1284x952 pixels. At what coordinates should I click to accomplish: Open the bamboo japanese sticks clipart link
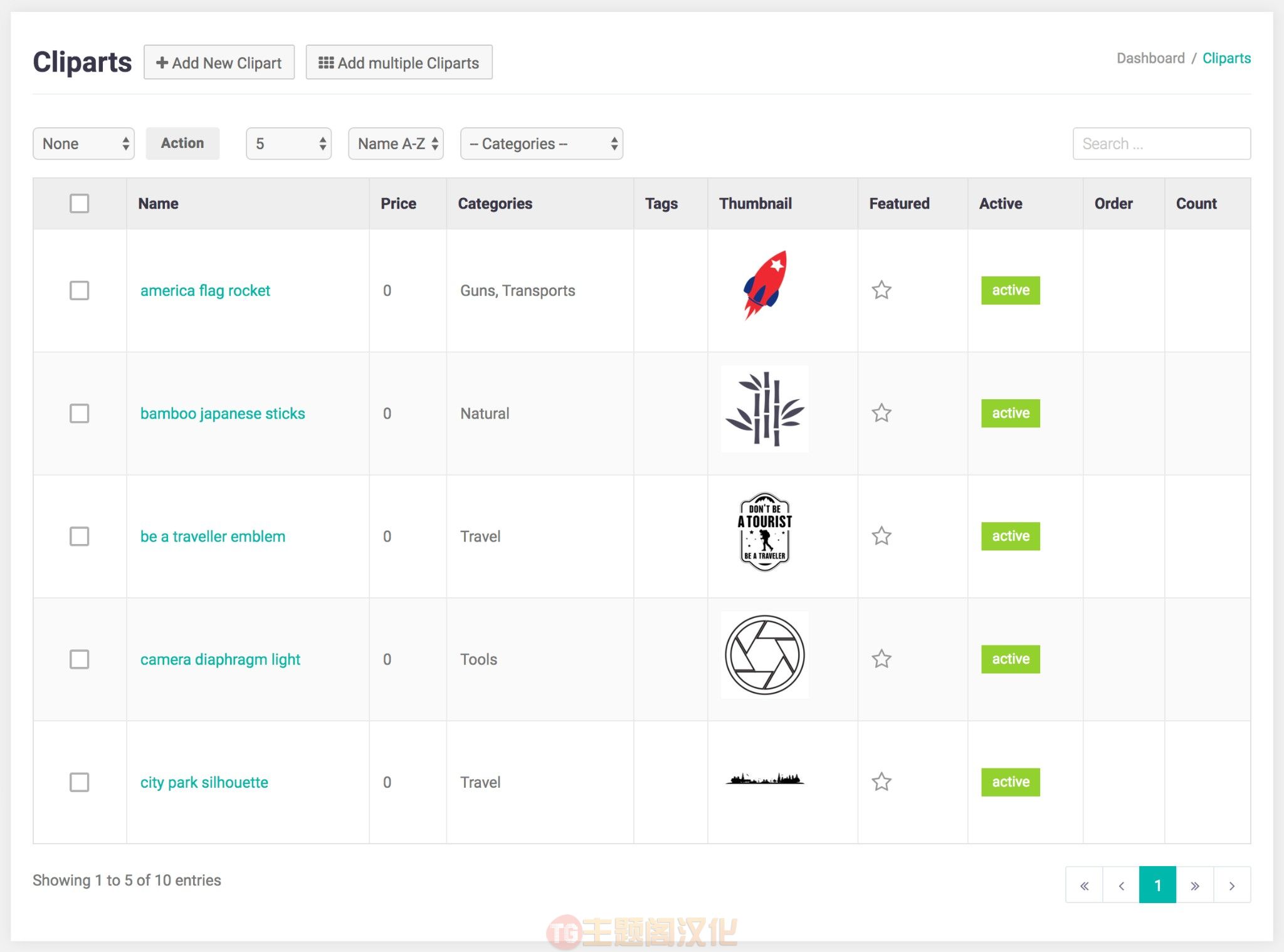pos(223,413)
